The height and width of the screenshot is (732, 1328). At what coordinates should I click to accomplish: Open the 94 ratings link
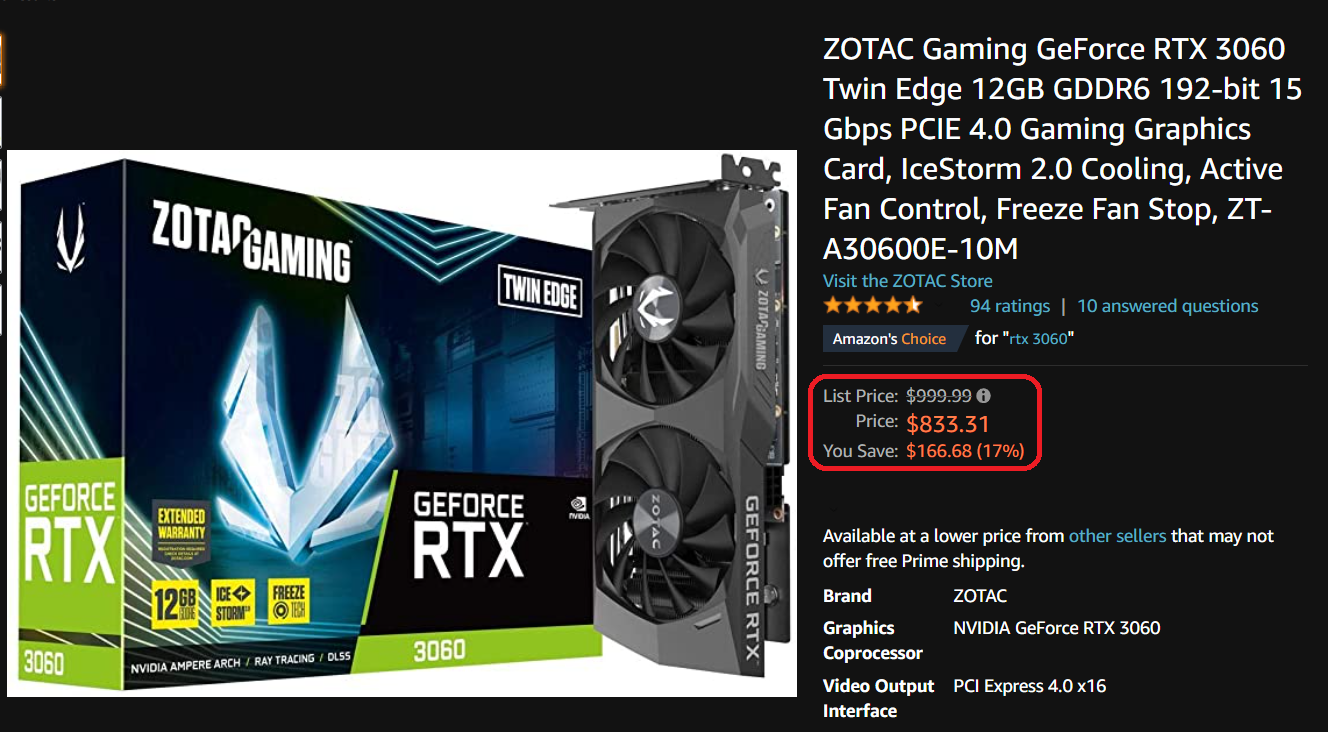pos(1010,306)
